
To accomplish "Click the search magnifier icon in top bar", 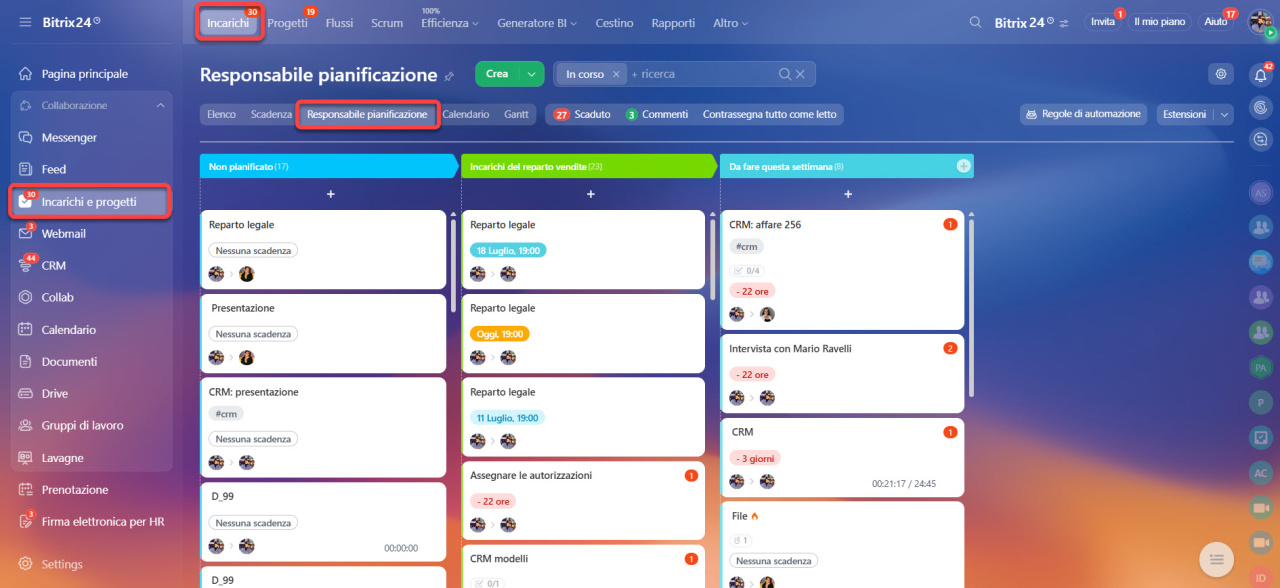I will tap(975, 22).
